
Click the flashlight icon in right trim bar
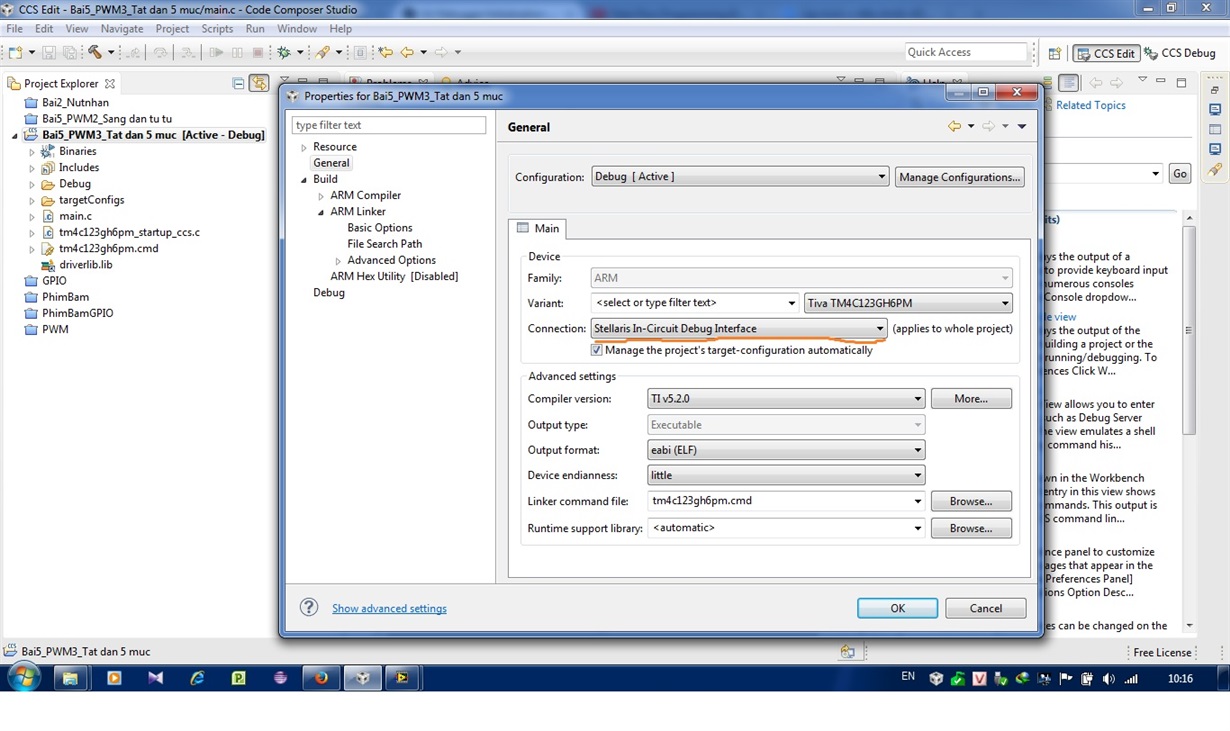point(1215,170)
